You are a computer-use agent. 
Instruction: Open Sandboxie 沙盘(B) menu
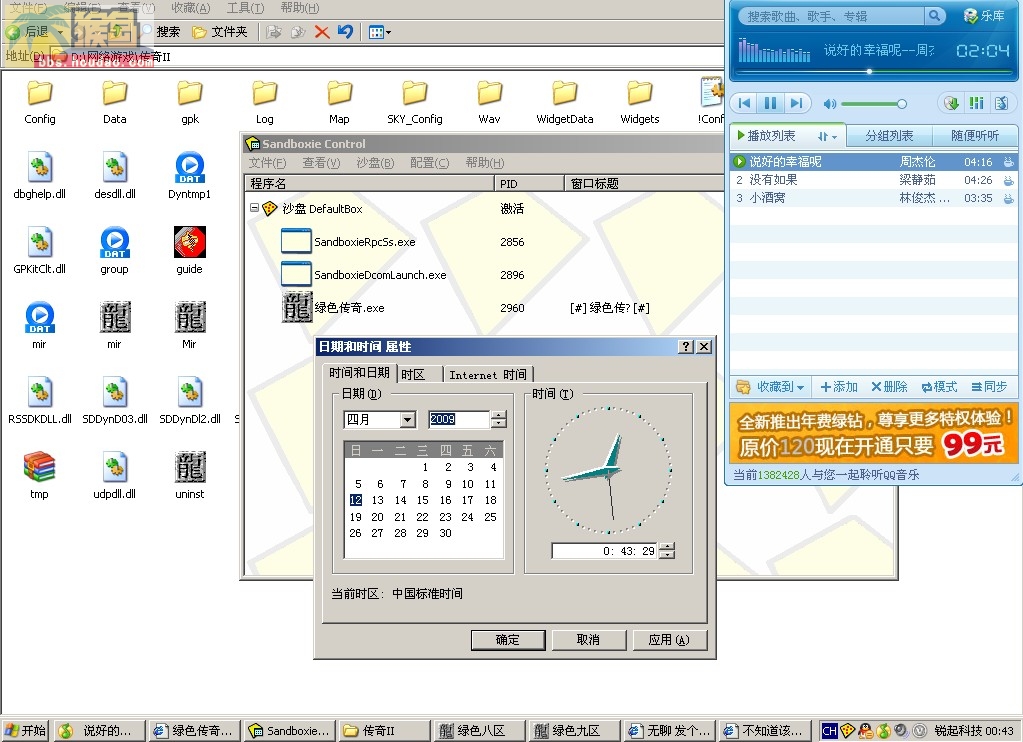pyautogui.click(x=375, y=162)
